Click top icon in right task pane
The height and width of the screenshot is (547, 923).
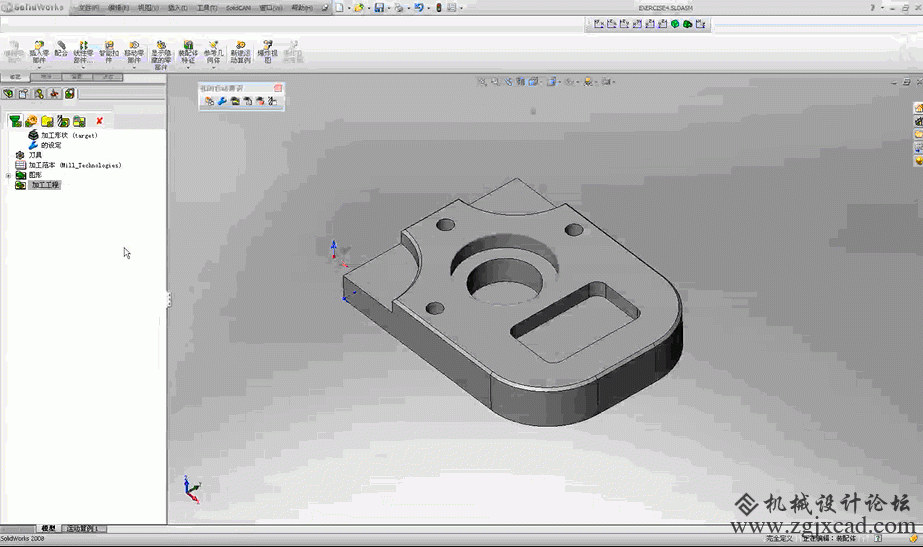[x=918, y=108]
